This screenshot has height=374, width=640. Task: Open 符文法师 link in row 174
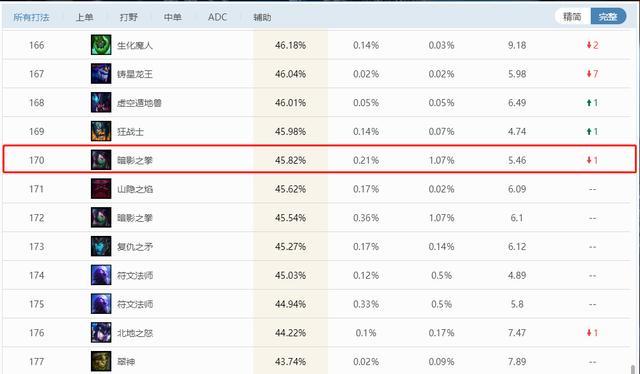(x=135, y=276)
